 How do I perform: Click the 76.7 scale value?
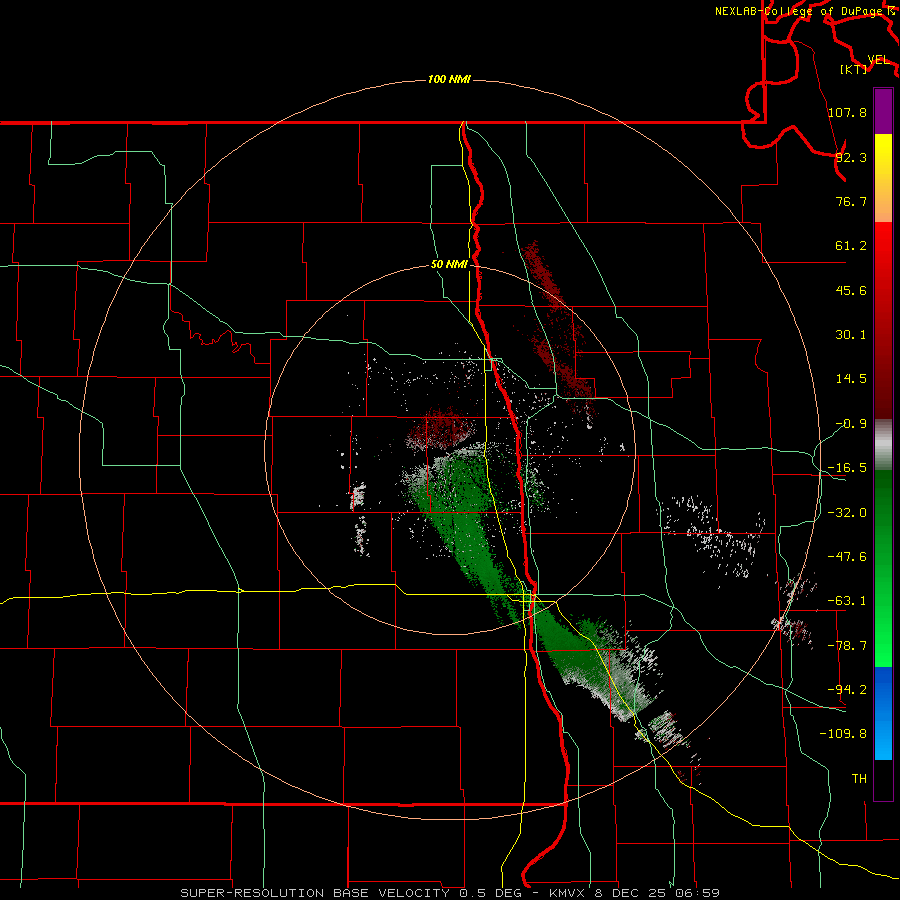click(851, 201)
